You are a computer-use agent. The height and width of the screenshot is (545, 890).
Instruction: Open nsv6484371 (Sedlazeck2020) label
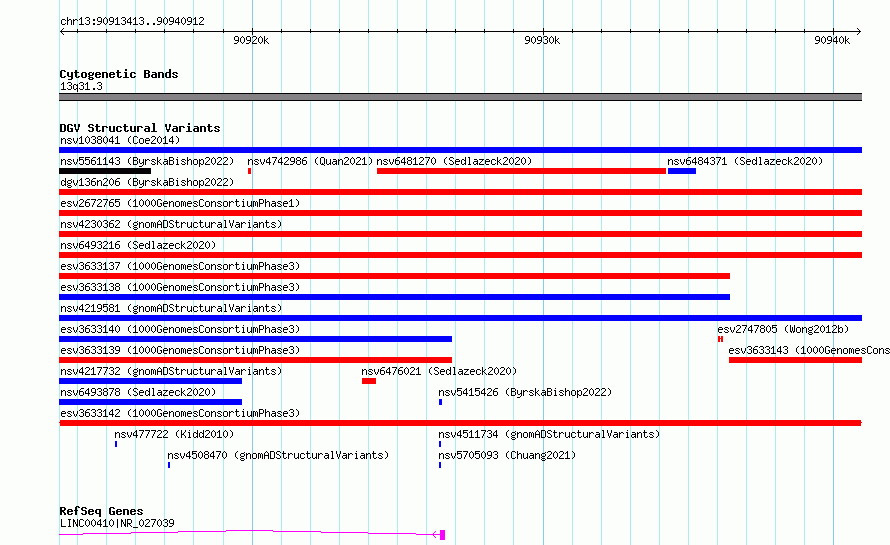coord(745,161)
